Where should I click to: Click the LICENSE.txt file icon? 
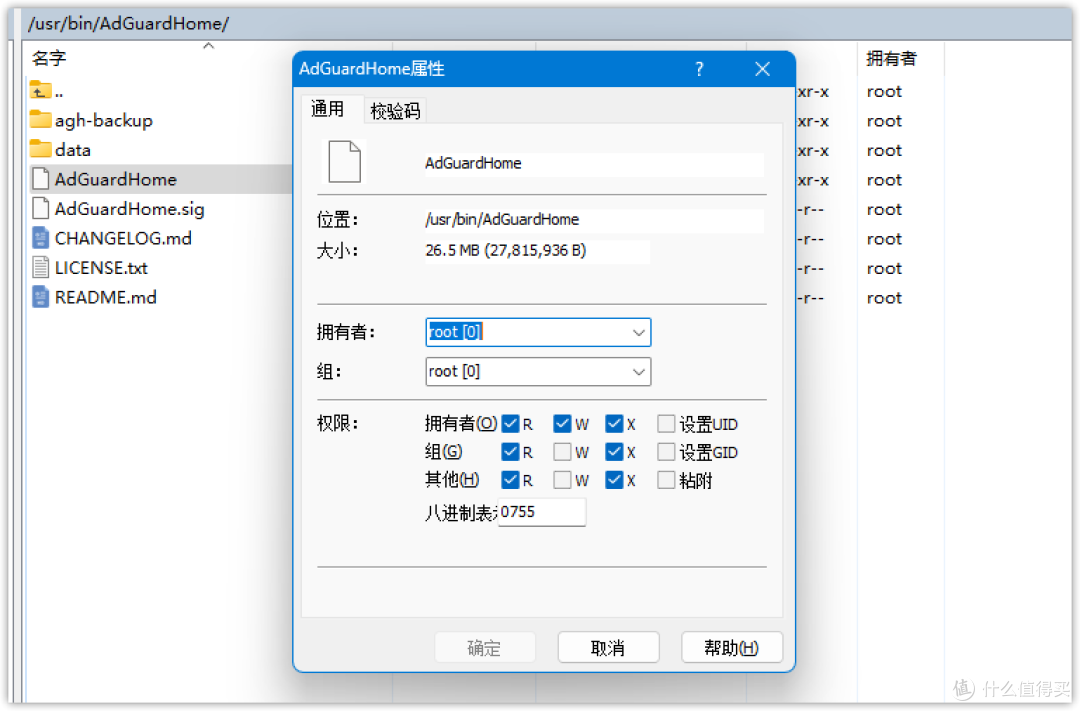(x=38, y=267)
